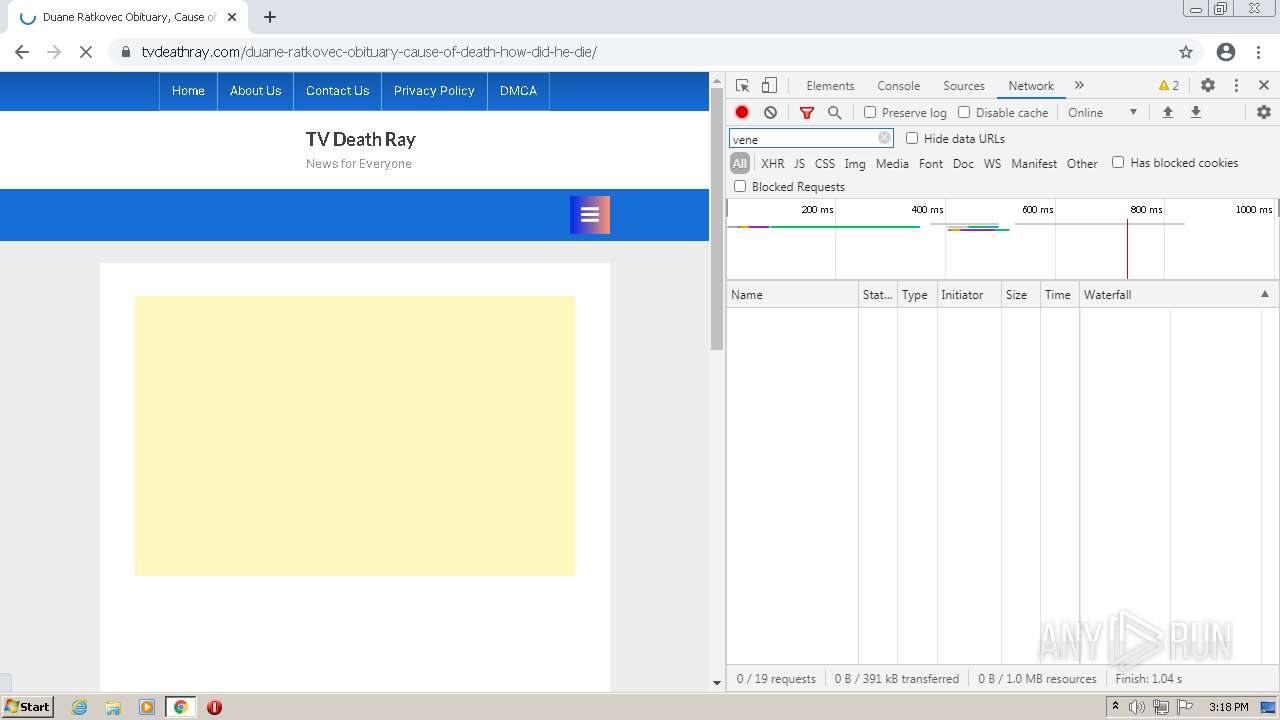Viewport: 1280px width, 720px height.
Task: Open the network search magnifier
Action: coord(834,113)
